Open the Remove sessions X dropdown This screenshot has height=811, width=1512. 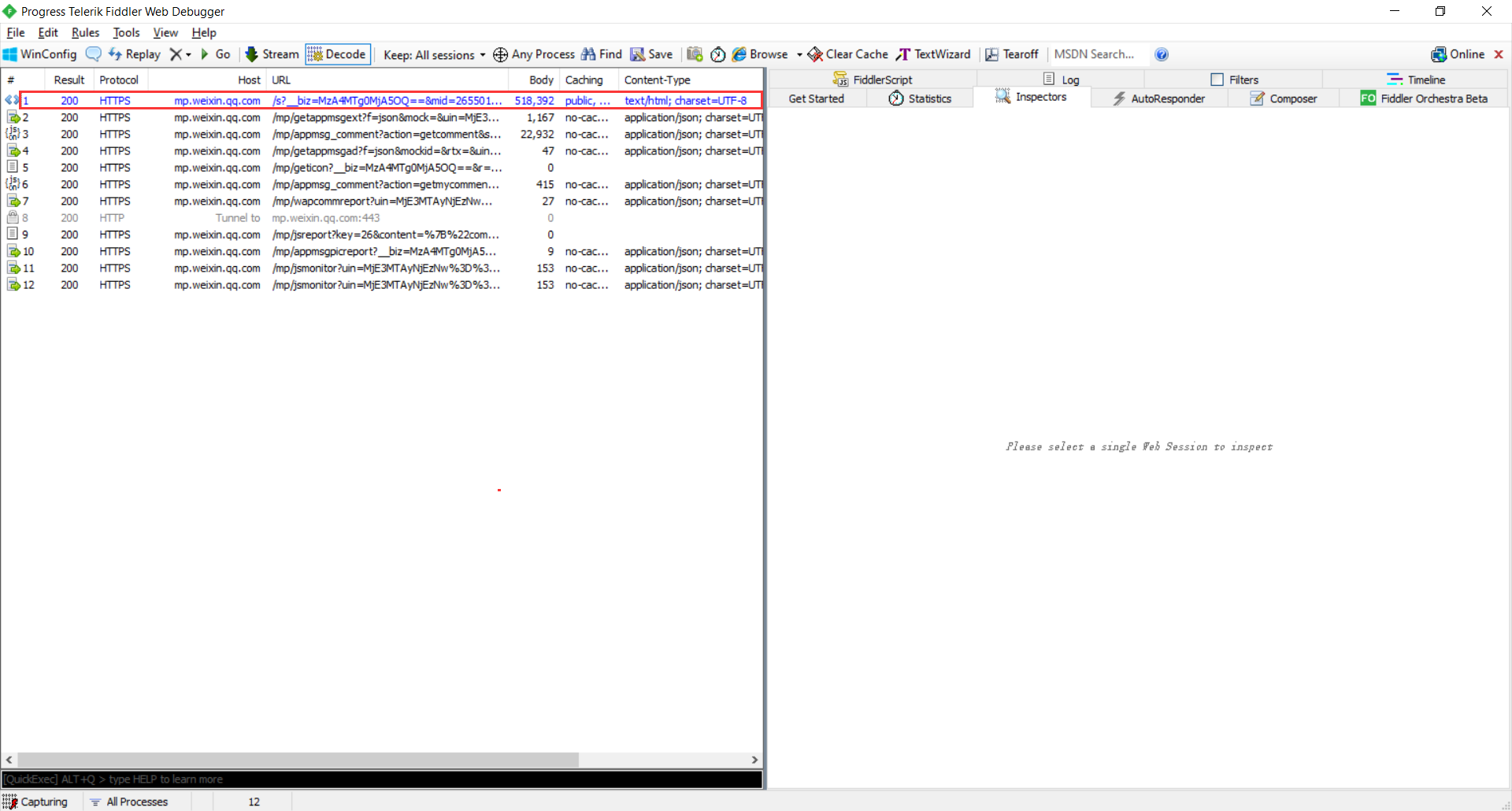[x=180, y=54]
